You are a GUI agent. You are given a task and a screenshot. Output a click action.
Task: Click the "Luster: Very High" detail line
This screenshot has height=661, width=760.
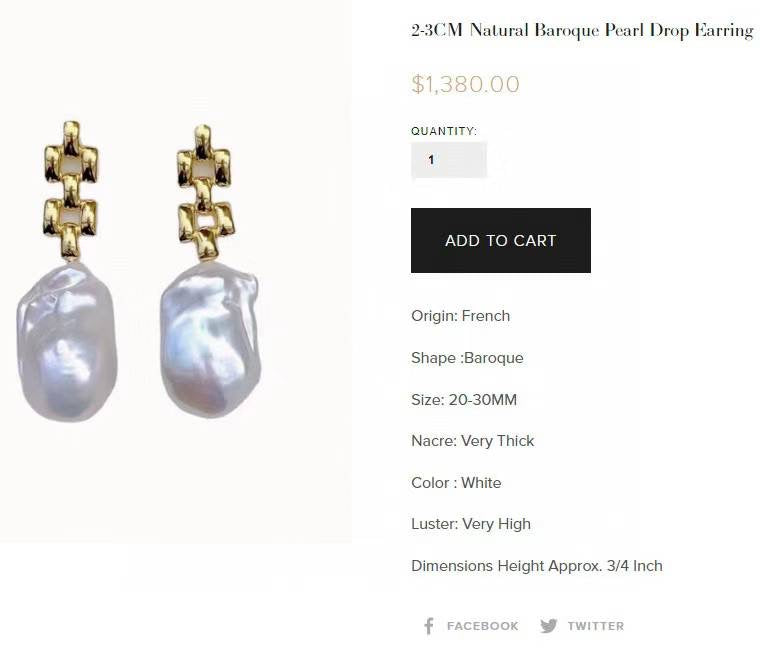470,524
